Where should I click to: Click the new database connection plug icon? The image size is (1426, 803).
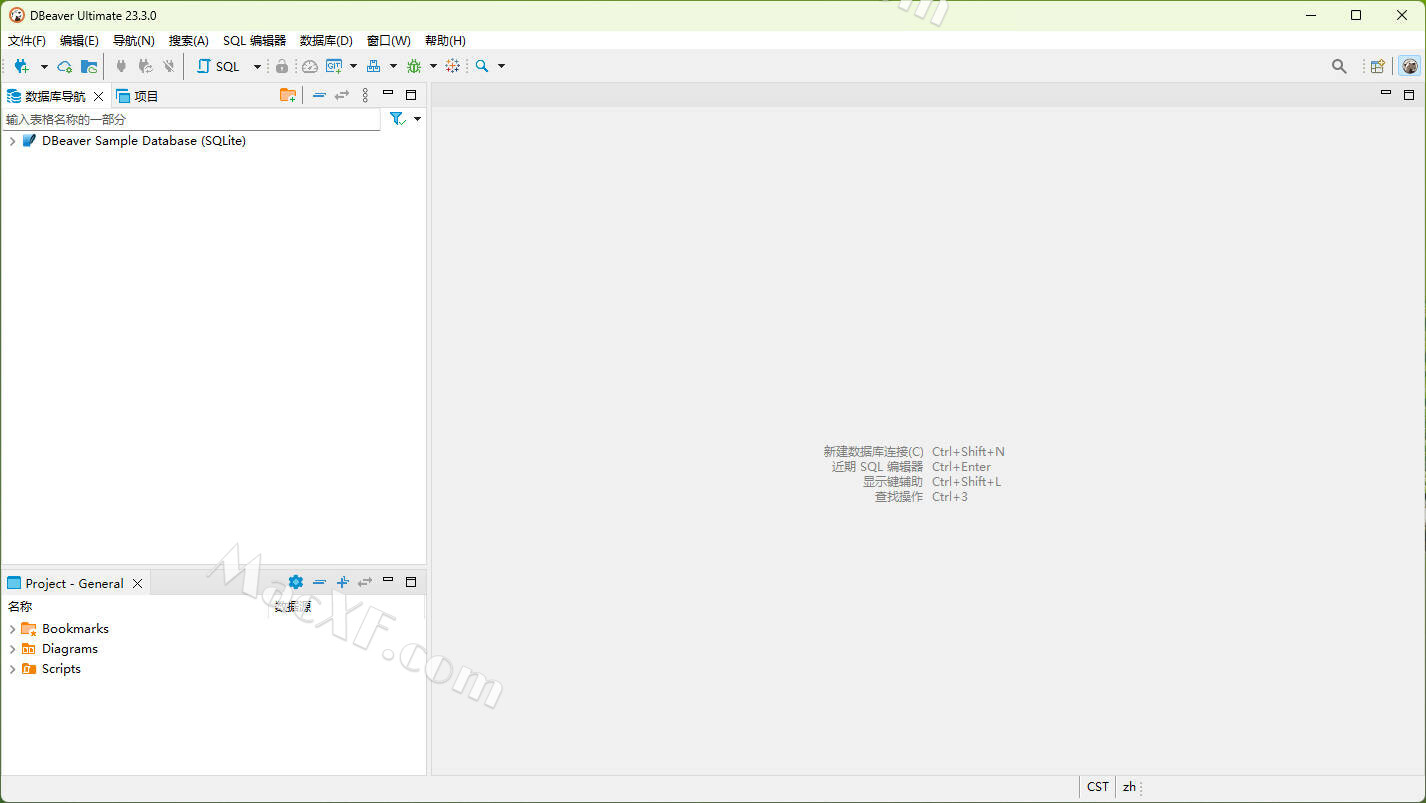tap(21, 66)
